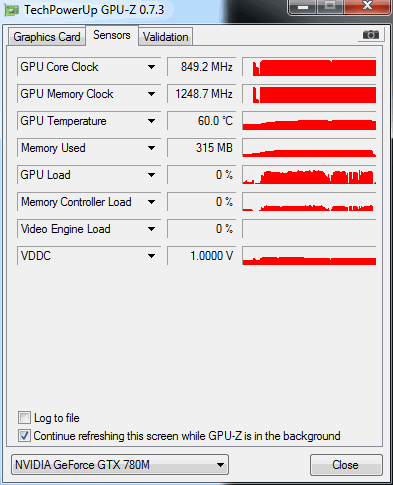
Task: Expand the GPU Temperature sensor dropdown
Action: point(151,121)
